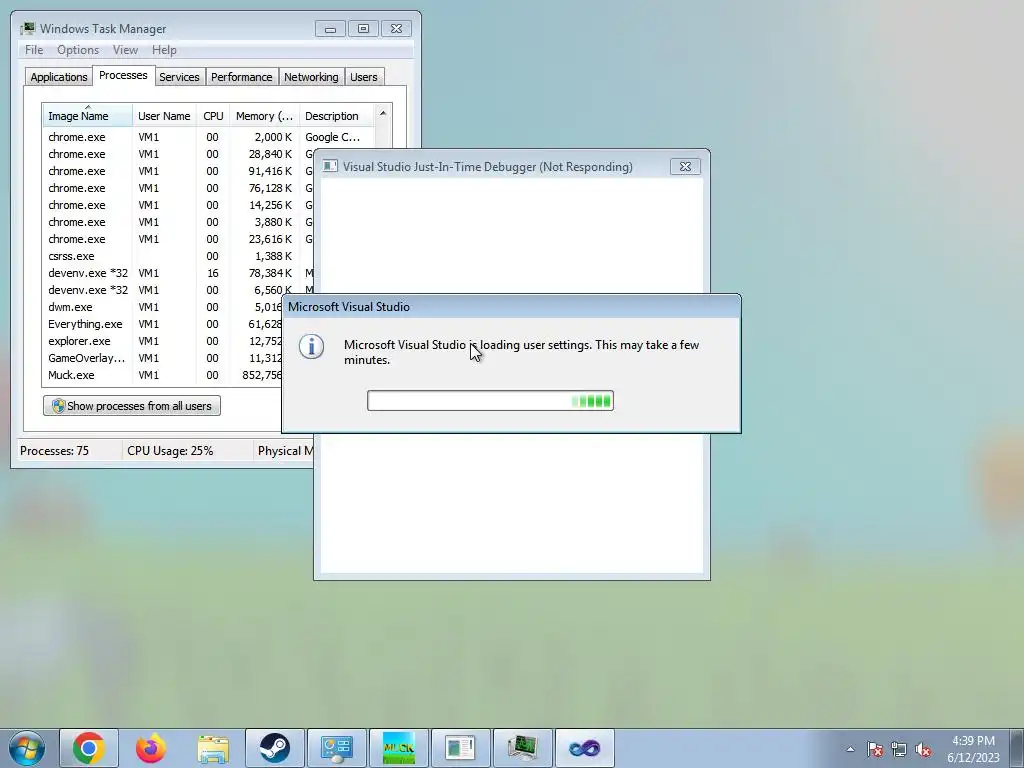Click Show processes from all users
This screenshot has width=1024, height=768.
(x=132, y=406)
